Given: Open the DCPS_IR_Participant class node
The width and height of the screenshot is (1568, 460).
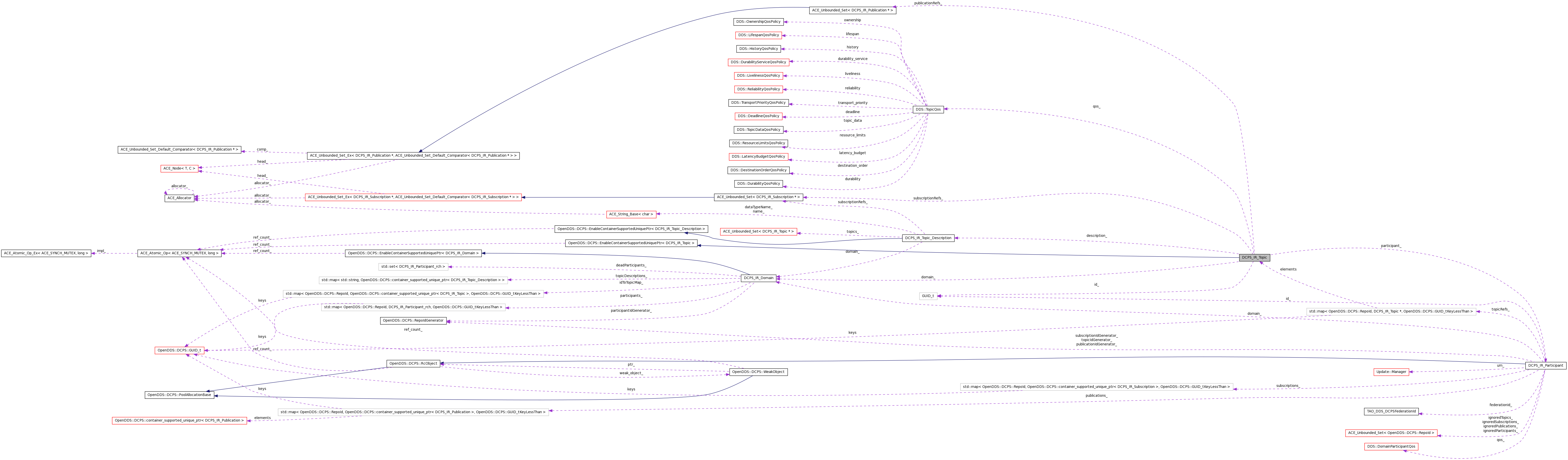Looking at the screenshot, I should click(1545, 366).
